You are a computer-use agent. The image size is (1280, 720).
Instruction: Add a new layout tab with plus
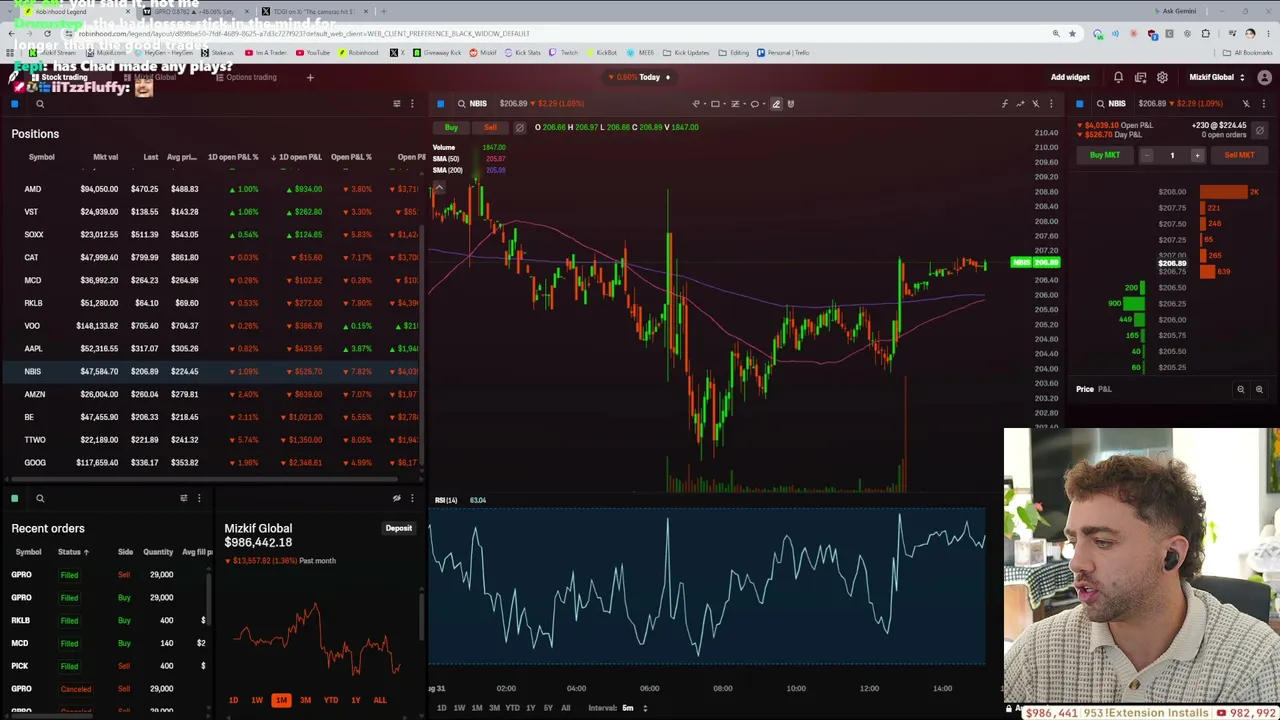click(x=310, y=77)
